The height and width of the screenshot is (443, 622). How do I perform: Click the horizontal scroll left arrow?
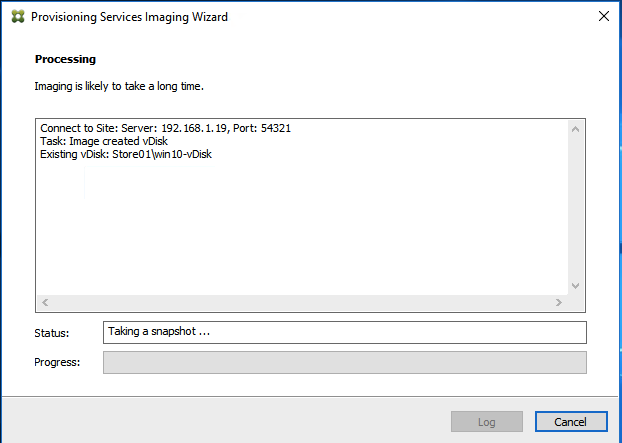point(45,303)
